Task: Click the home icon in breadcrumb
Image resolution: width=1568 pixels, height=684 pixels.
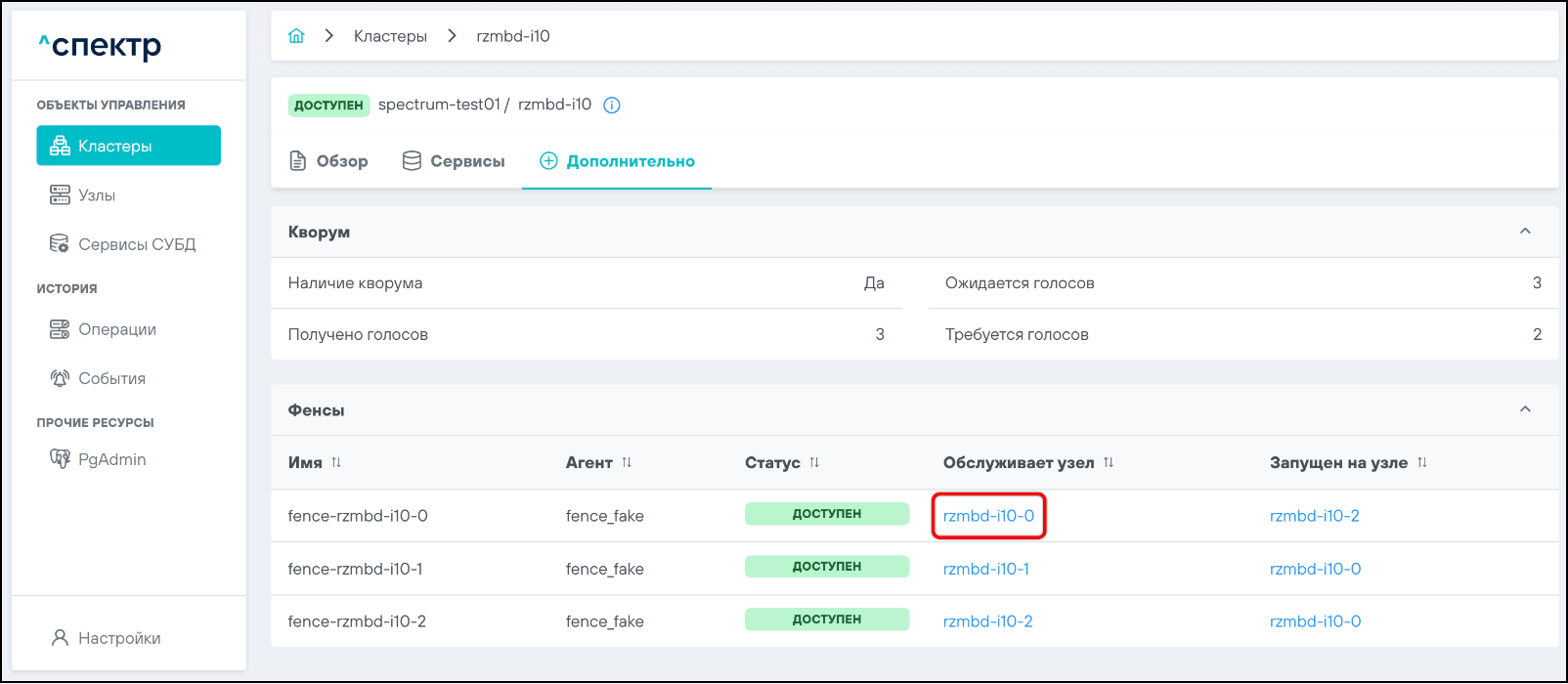Action: (x=296, y=36)
